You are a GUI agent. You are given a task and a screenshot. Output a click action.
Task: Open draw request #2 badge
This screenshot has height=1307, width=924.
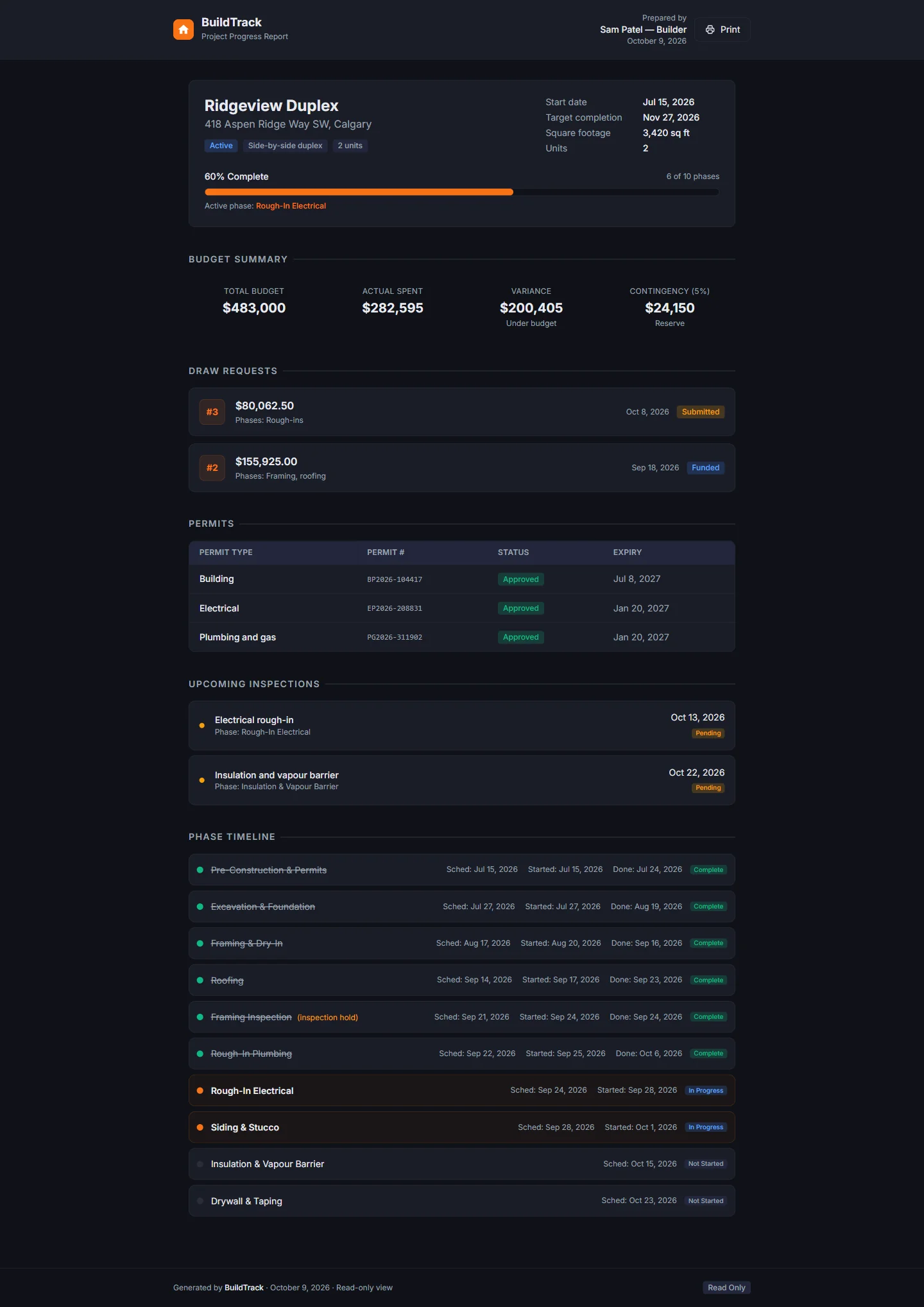[212, 468]
